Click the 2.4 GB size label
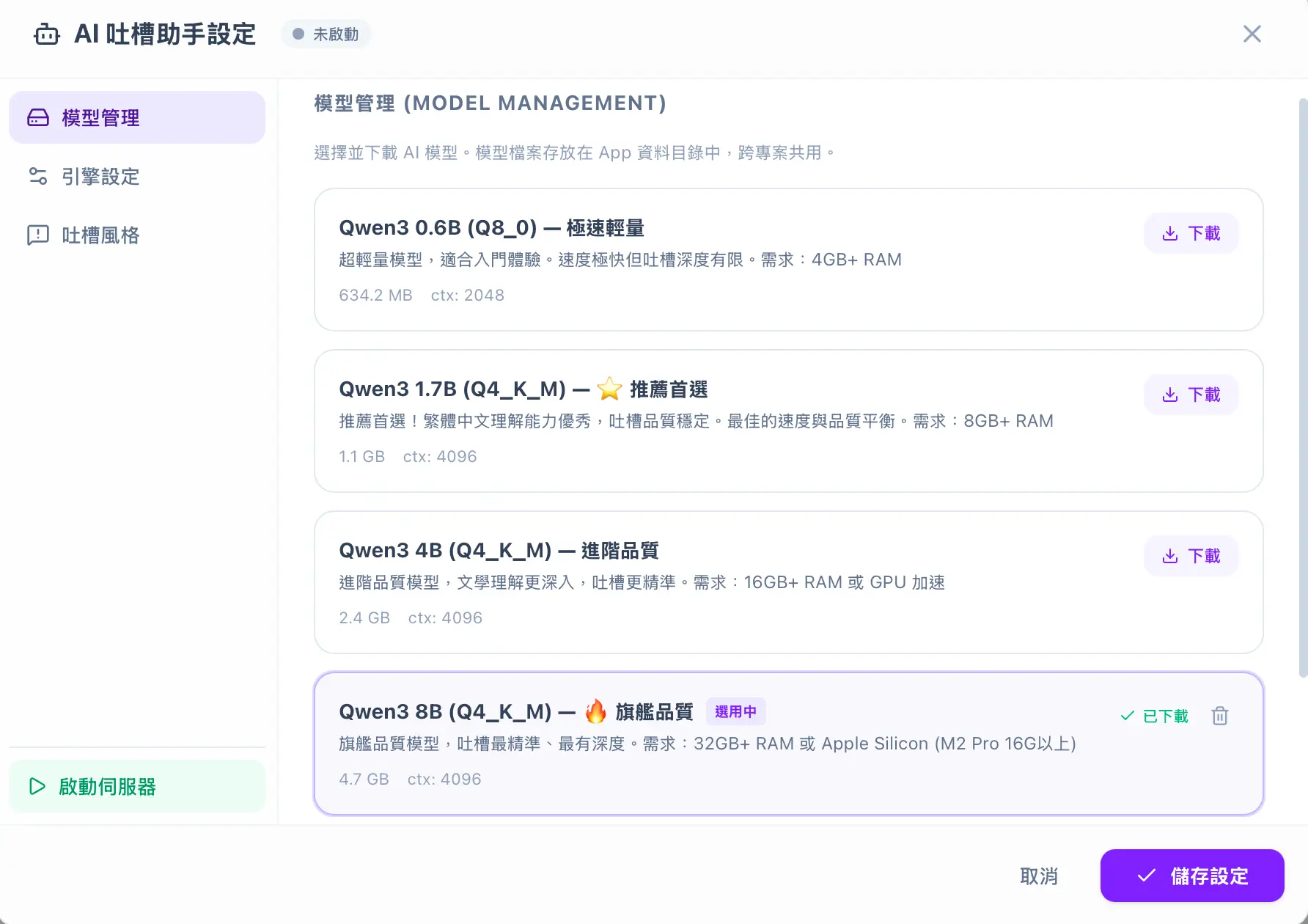The width and height of the screenshot is (1308, 924). pyautogui.click(x=364, y=617)
